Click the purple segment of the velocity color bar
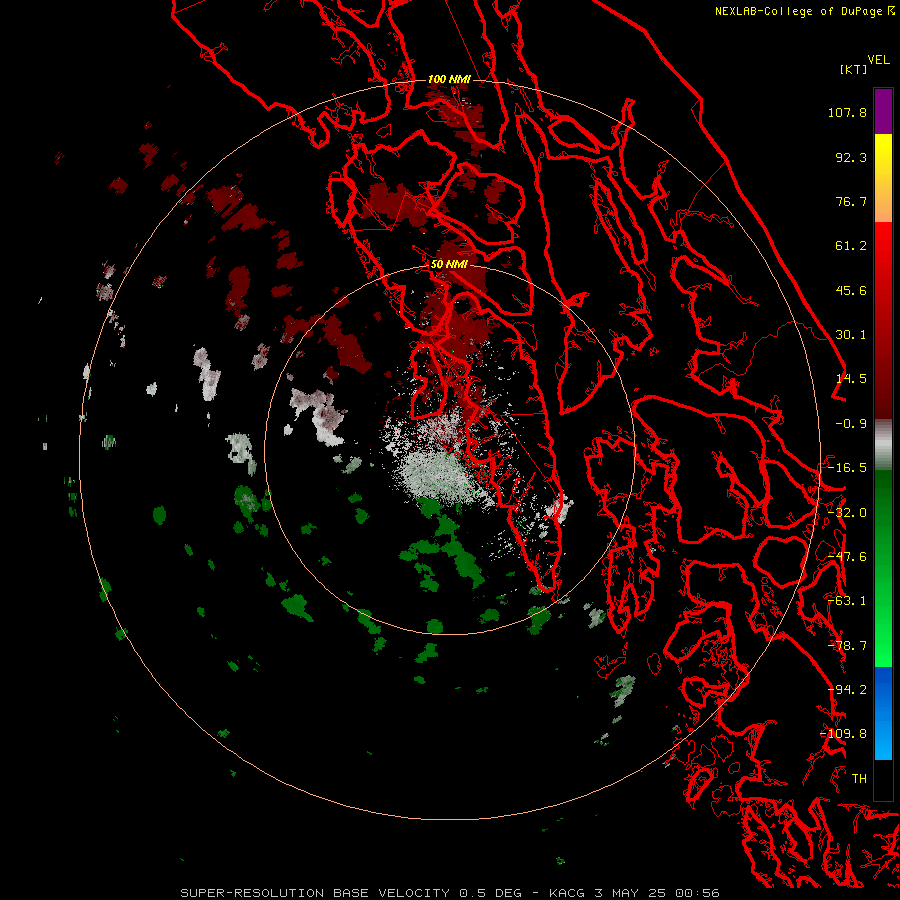Viewport: 900px width, 900px height. click(883, 111)
